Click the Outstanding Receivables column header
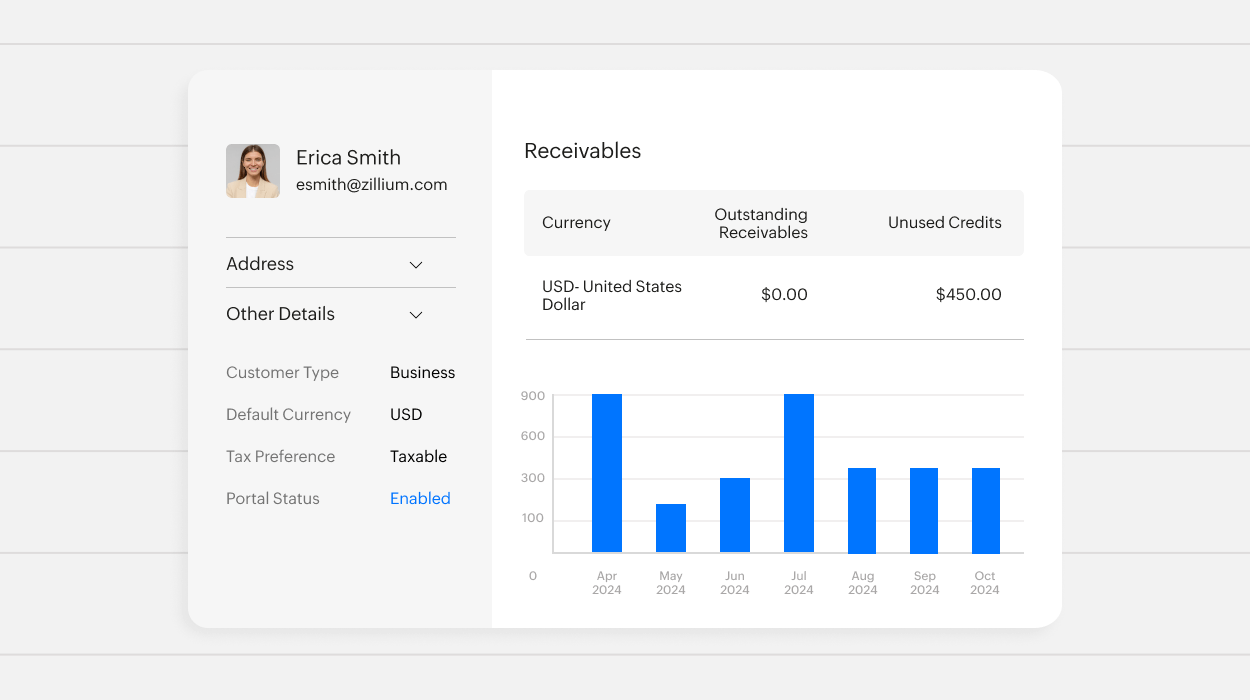The height and width of the screenshot is (700, 1250). tap(762, 223)
